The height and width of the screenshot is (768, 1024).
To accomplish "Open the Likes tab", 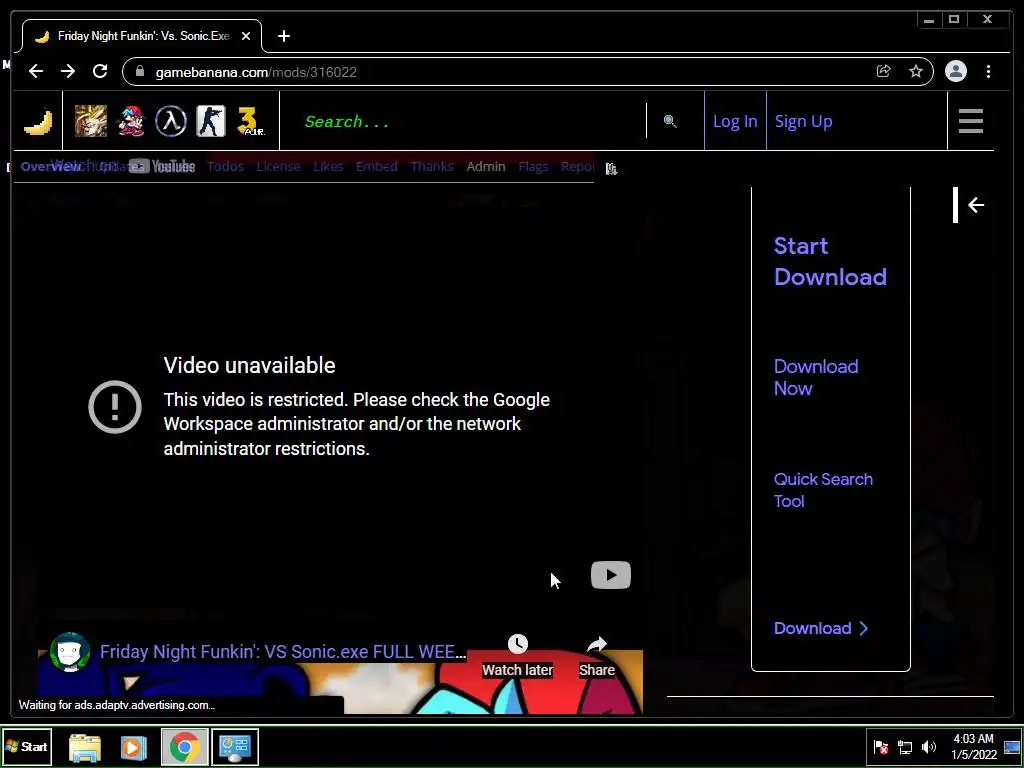I will click(328, 167).
